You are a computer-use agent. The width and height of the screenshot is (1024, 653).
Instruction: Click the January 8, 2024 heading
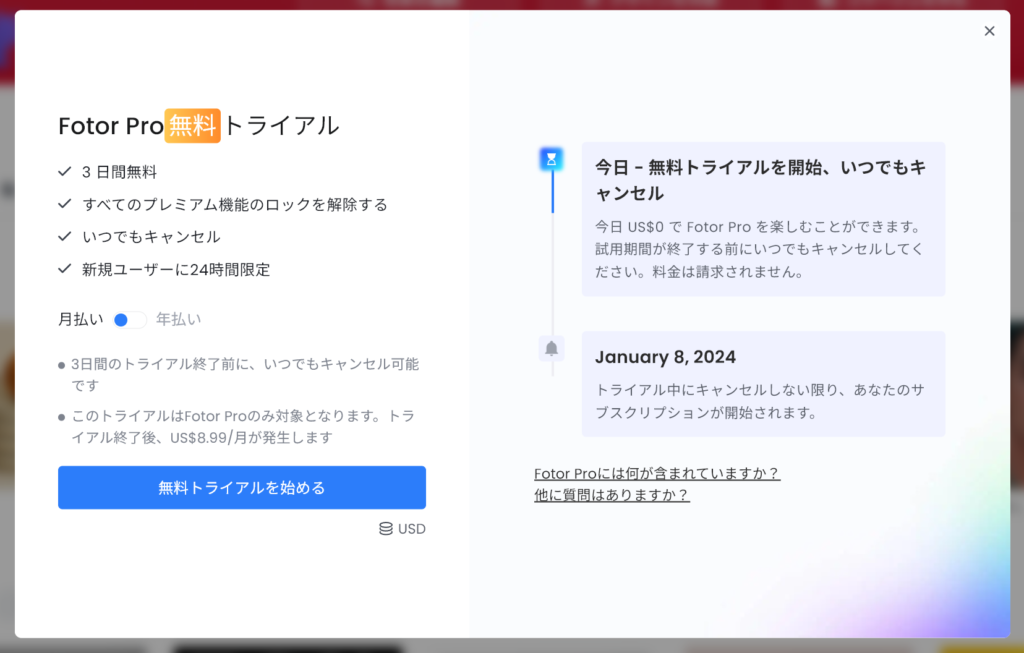[665, 357]
